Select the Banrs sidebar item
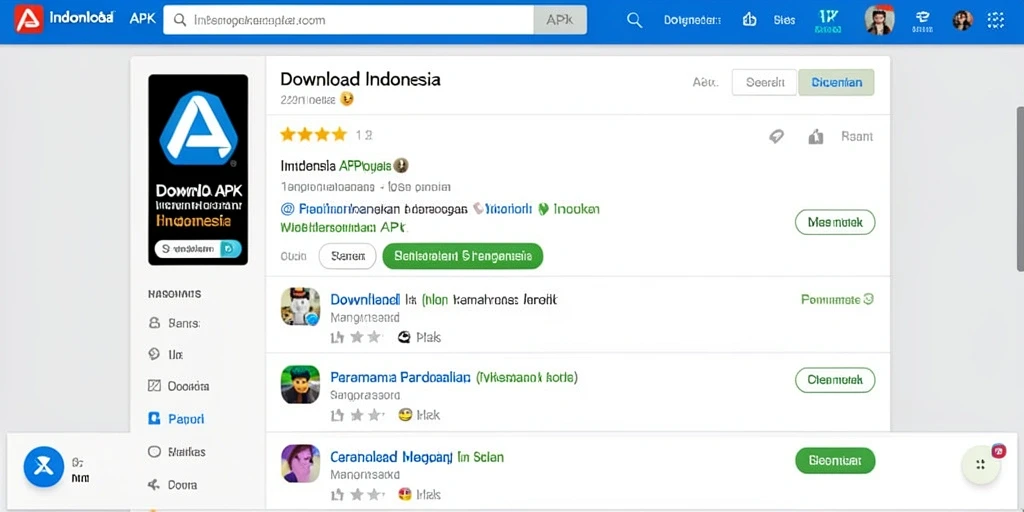Screen dimensions: 1024x512 click(174, 323)
